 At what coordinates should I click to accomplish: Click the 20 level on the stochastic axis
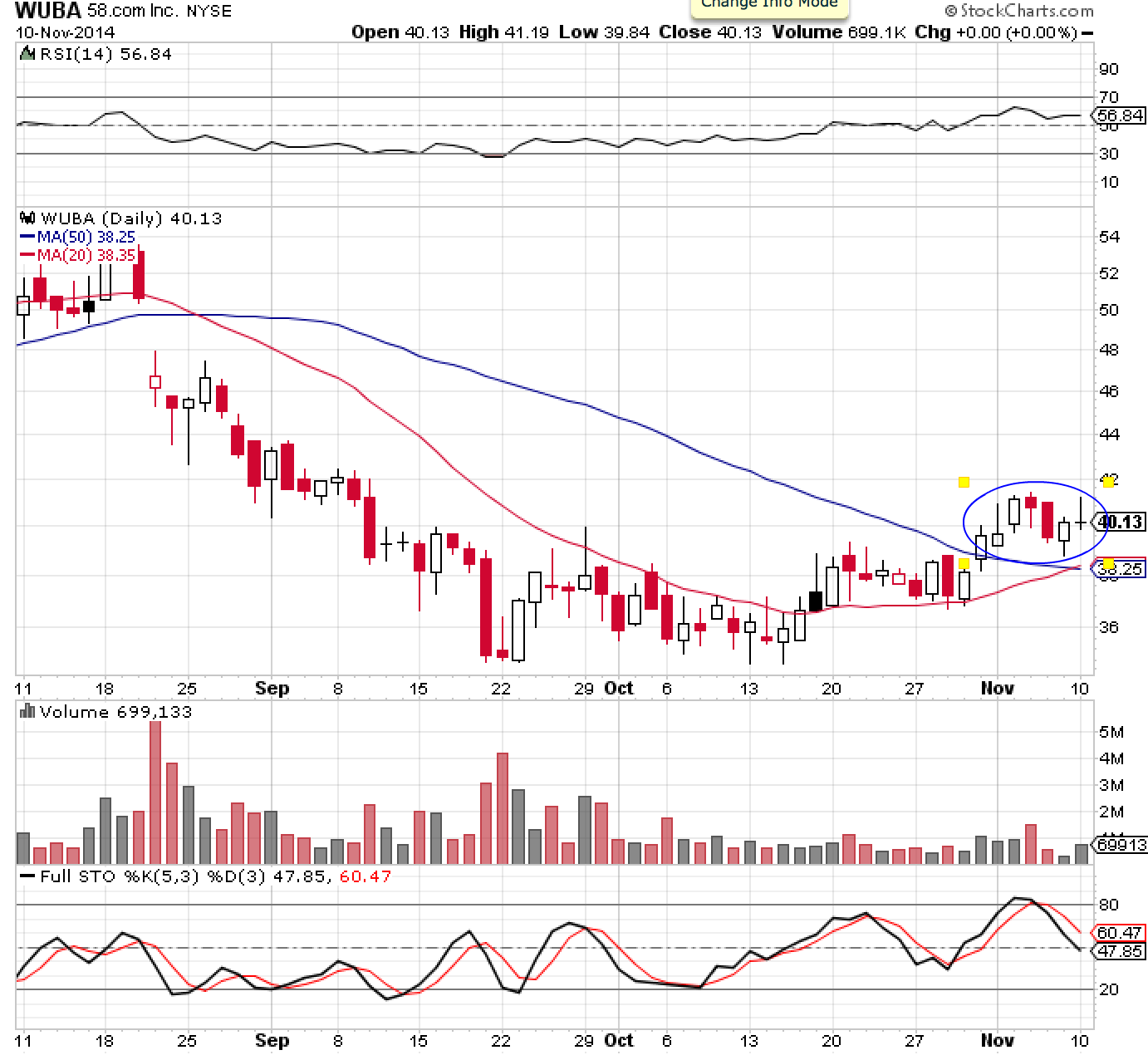coord(1109,989)
